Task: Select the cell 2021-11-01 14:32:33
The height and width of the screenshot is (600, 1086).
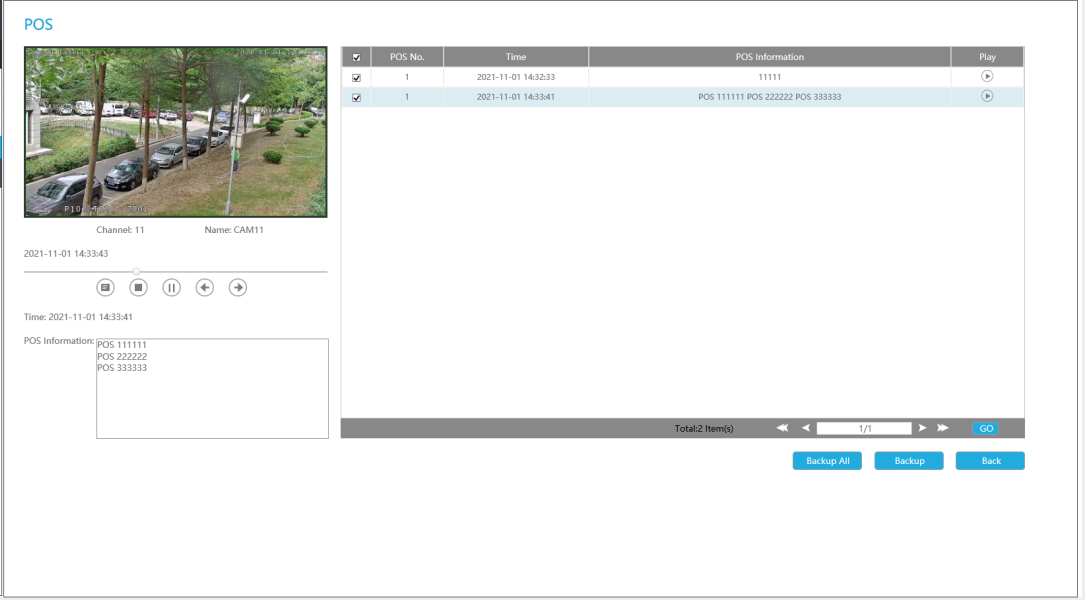Action: pos(516,77)
